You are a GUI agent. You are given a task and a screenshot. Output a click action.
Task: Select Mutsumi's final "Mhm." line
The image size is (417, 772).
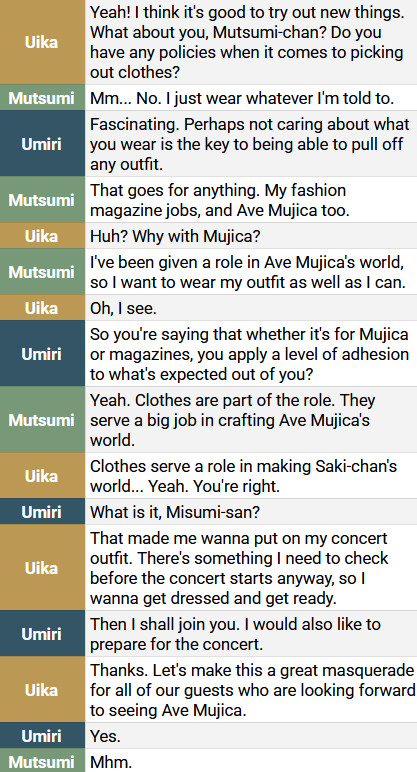point(111,762)
